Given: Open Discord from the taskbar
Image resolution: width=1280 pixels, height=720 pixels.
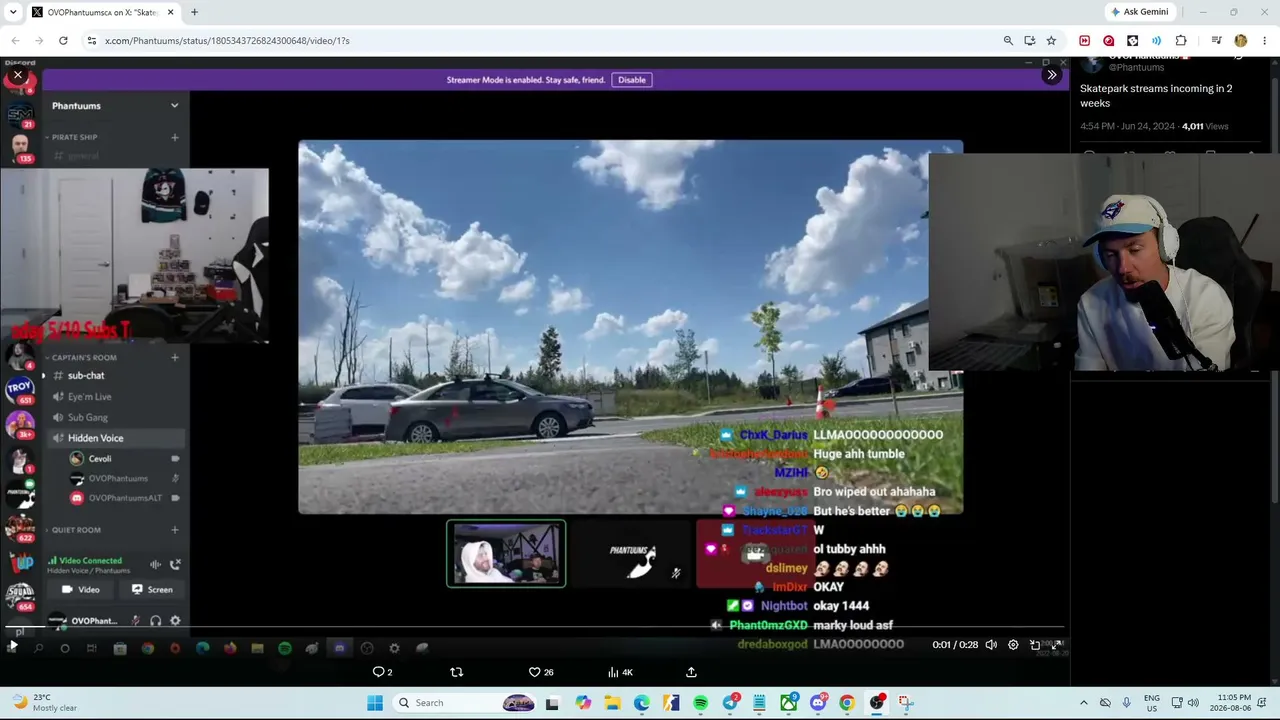Looking at the screenshot, I should pos(818,703).
